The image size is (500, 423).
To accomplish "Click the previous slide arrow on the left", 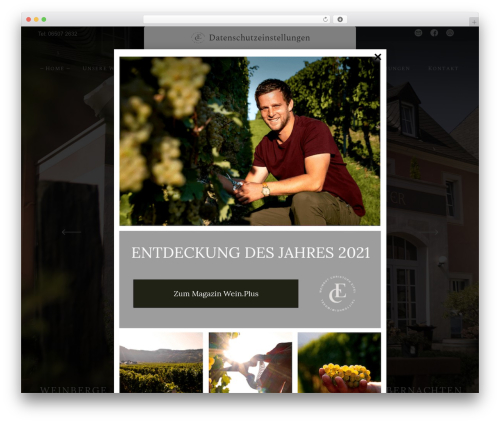I will pos(71,232).
